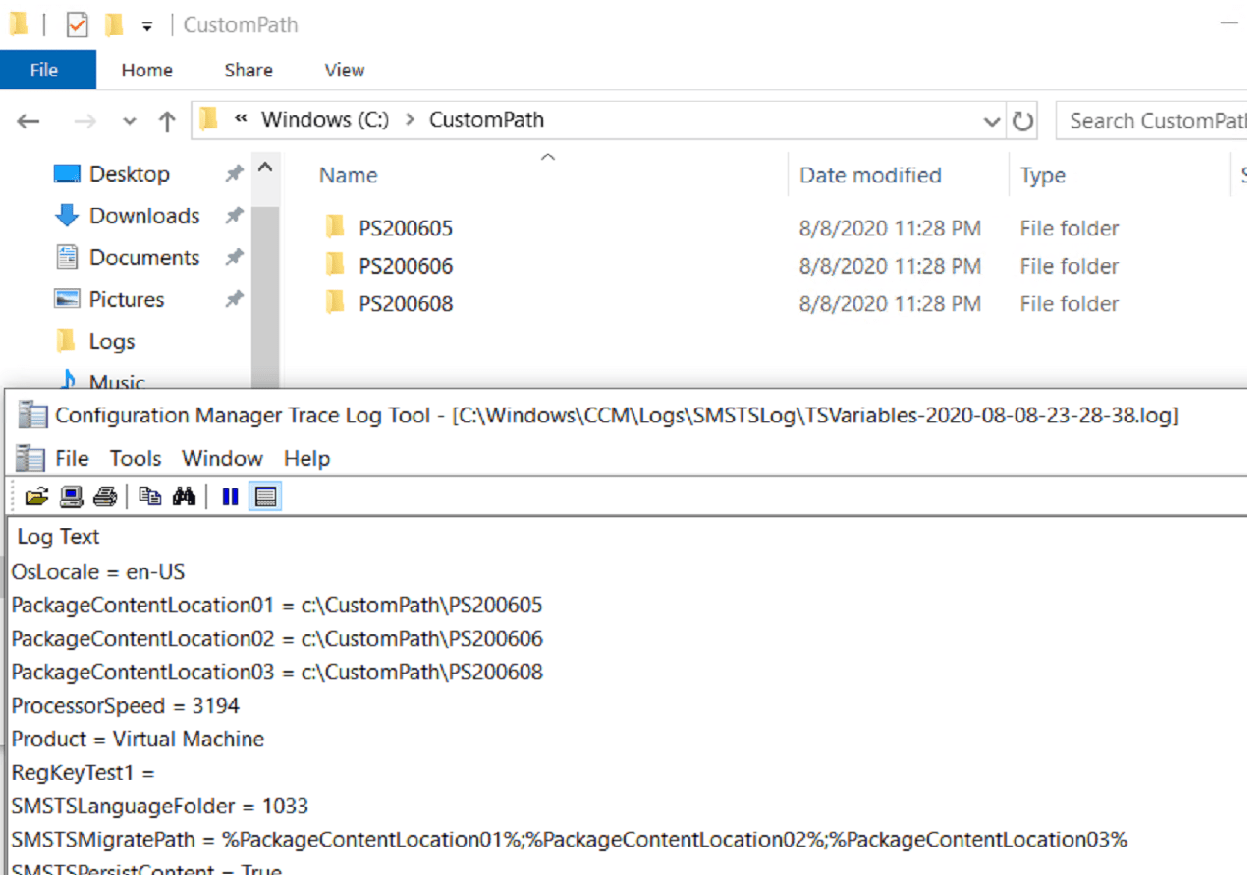Viewport: 1247px width, 875px height.
Task: Expand the recent locations arrow beside Back button
Action: coord(129,120)
